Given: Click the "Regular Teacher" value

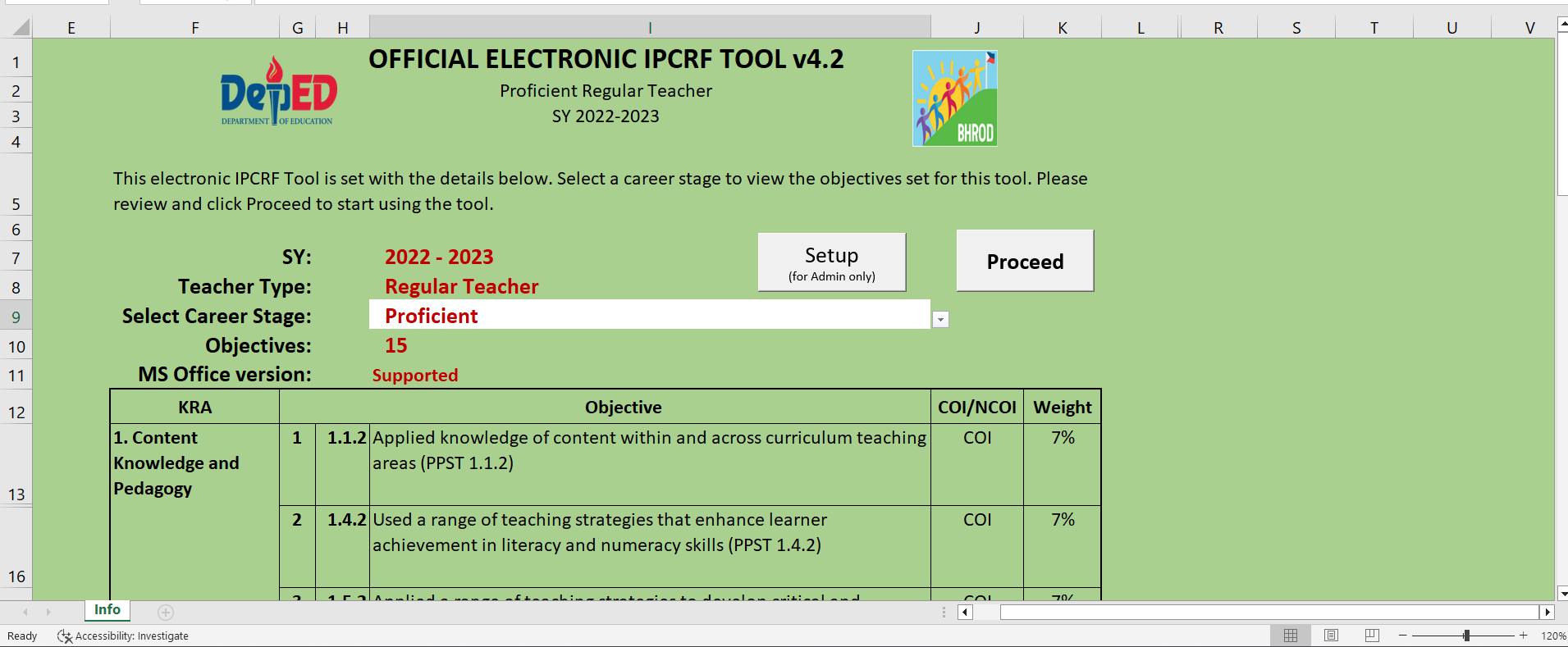Looking at the screenshot, I should click(x=461, y=286).
